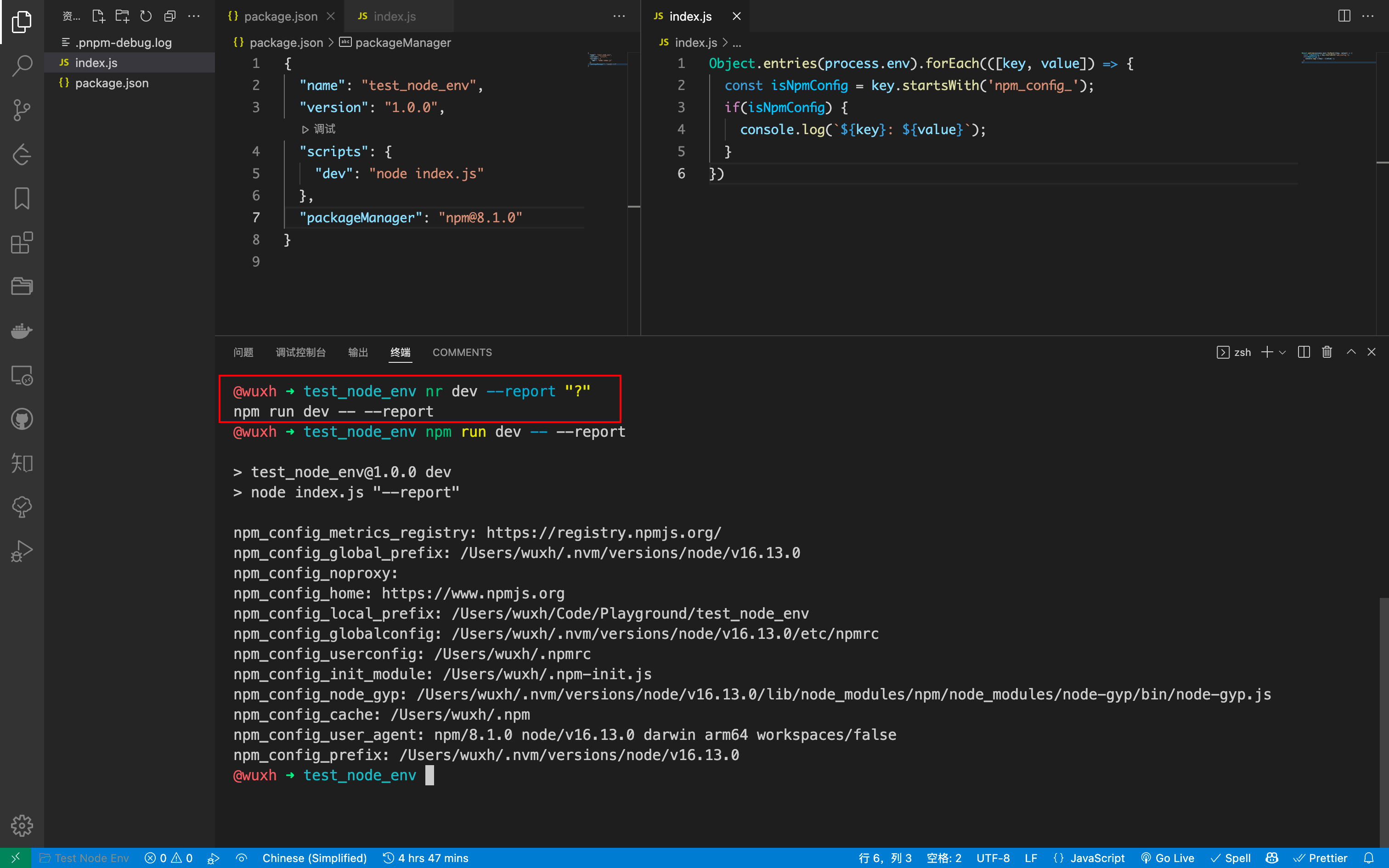Switch to the 输出 panel tab
This screenshot has height=868, width=1389.
[x=357, y=352]
